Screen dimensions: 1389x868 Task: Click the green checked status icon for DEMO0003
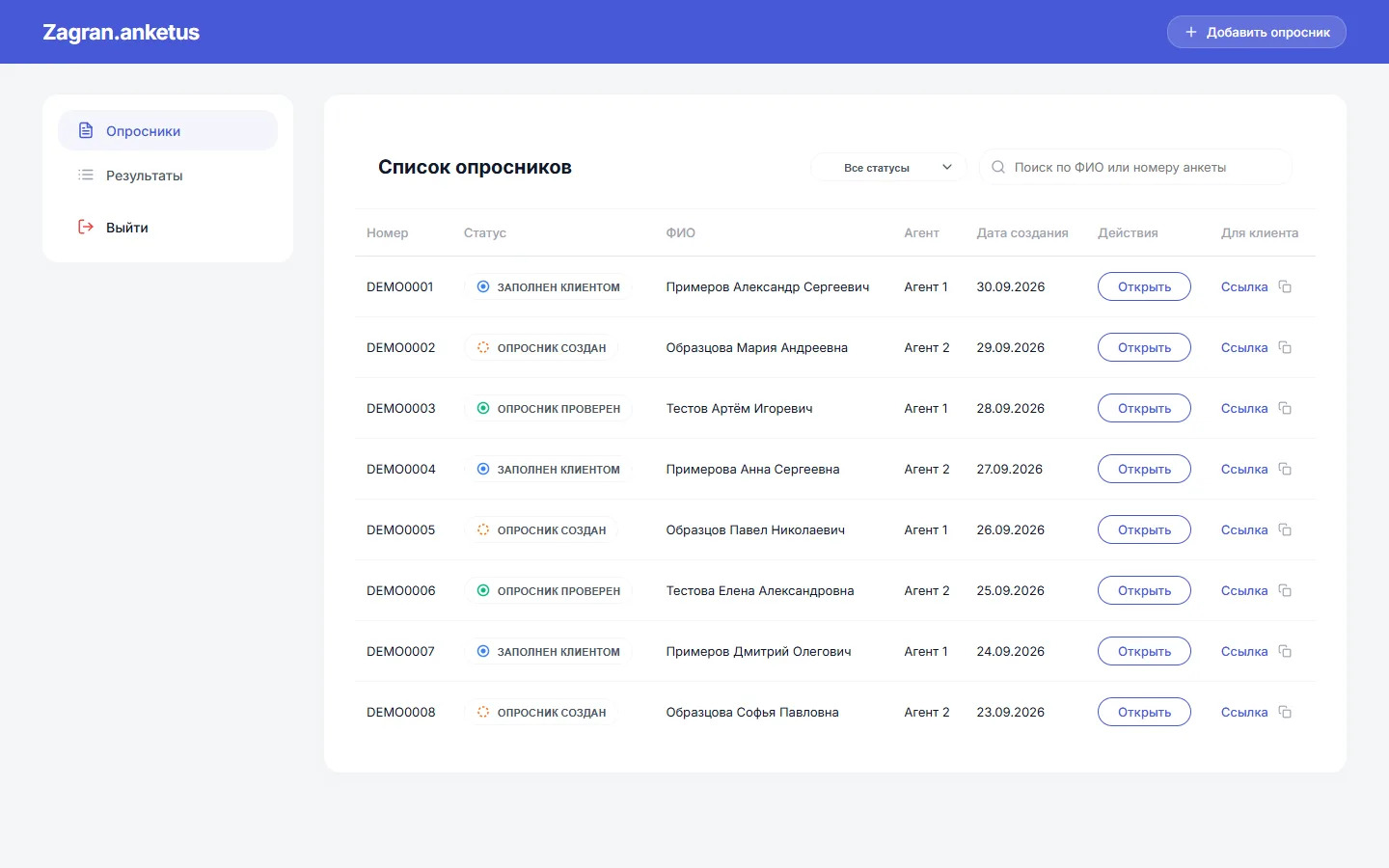(483, 408)
